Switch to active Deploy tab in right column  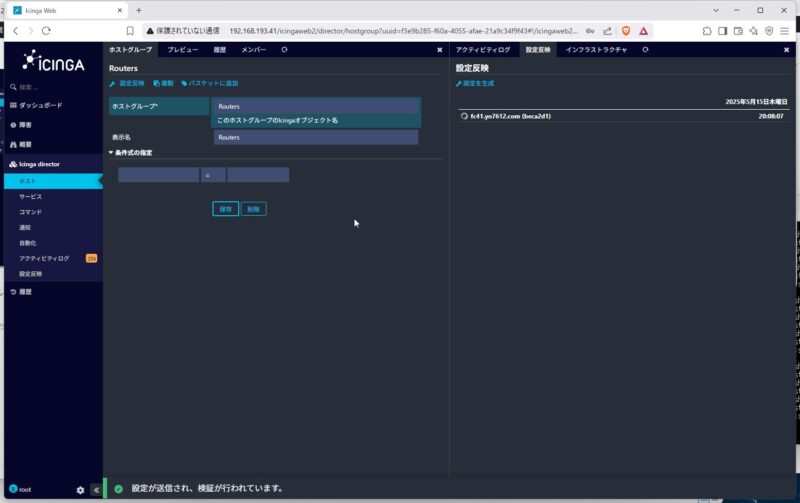538,49
